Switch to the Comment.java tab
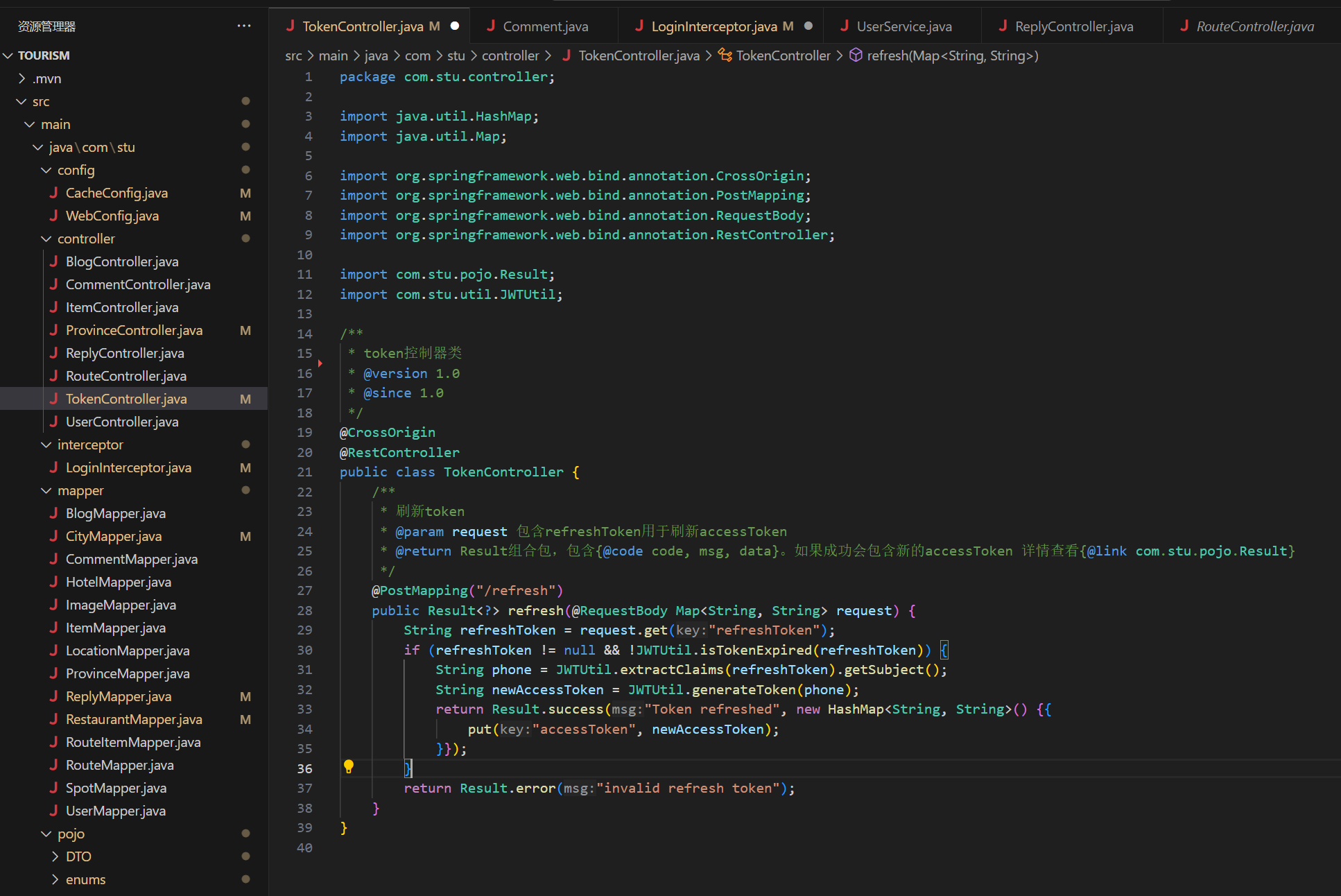This screenshot has height=896, width=1341. tap(545, 26)
